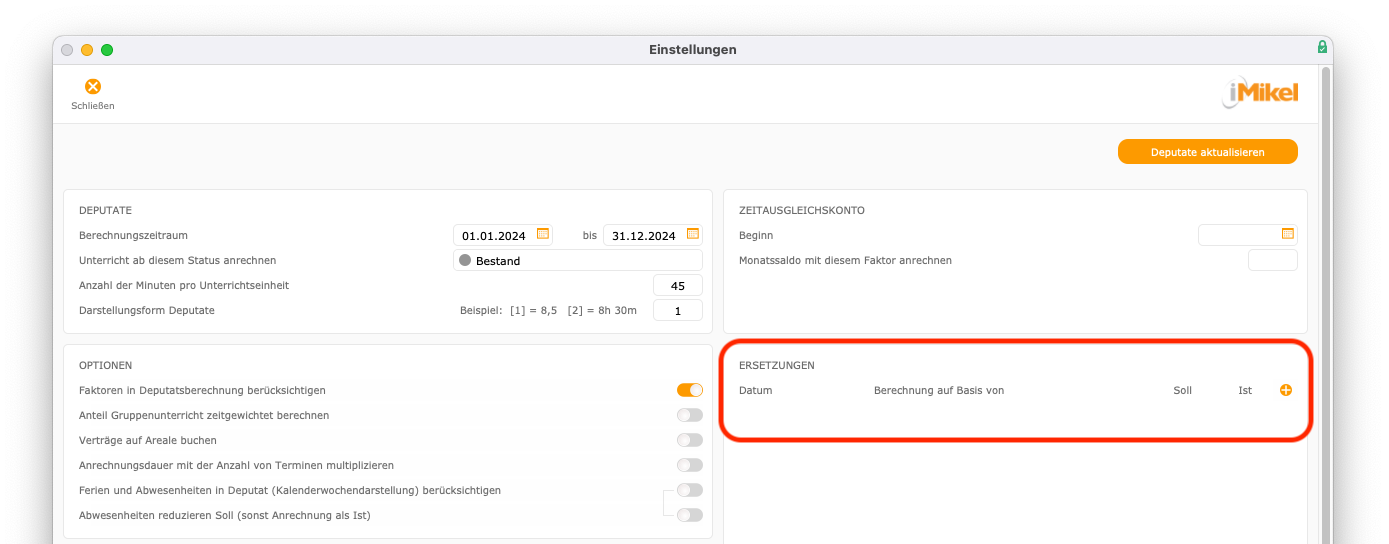Click the Monatssaldo Faktor input field
This screenshot has height=544, width=1389.
pyautogui.click(x=1273, y=260)
